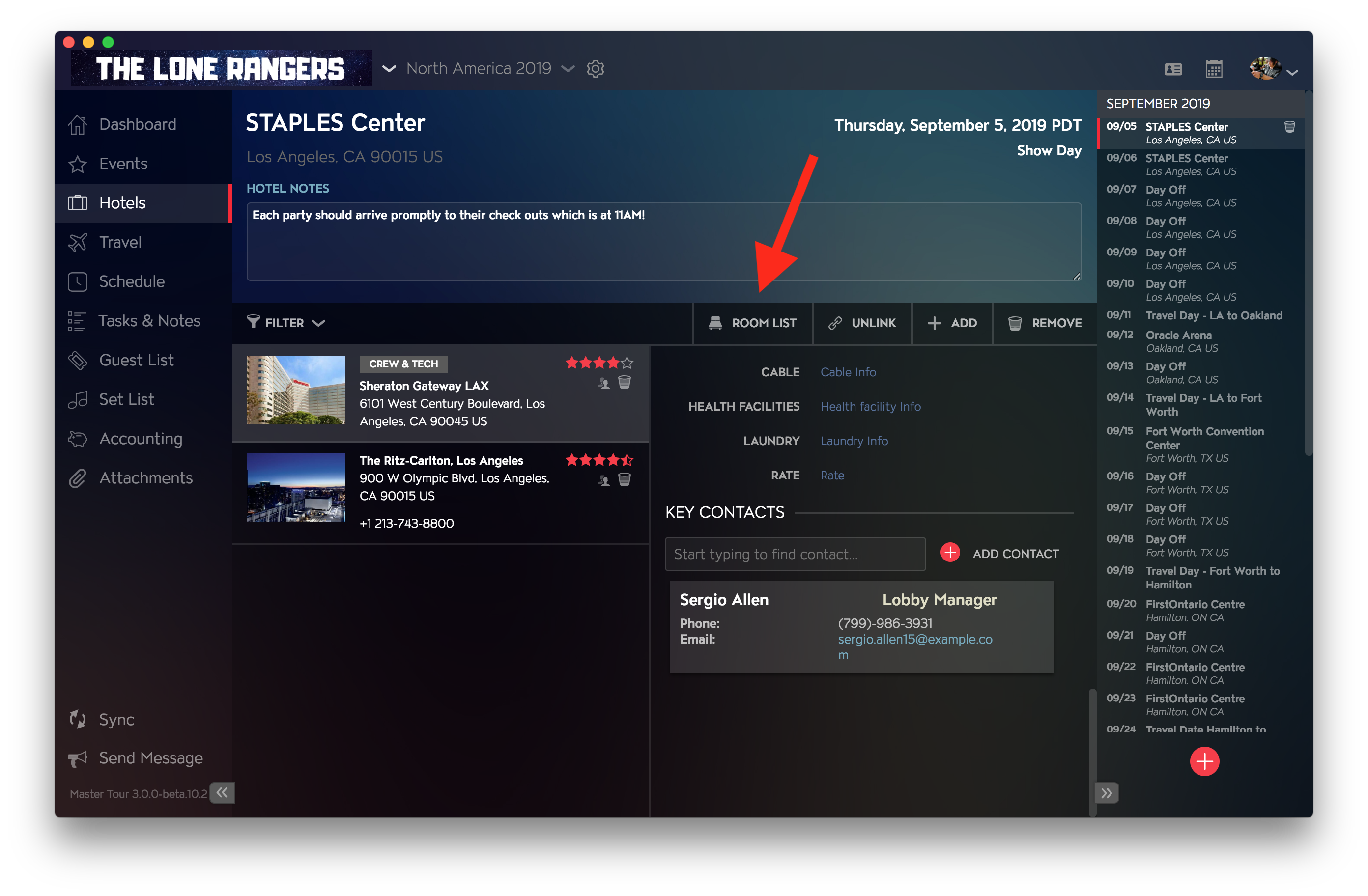Click Sheraton Gateway LAX star rating

tap(599, 363)
